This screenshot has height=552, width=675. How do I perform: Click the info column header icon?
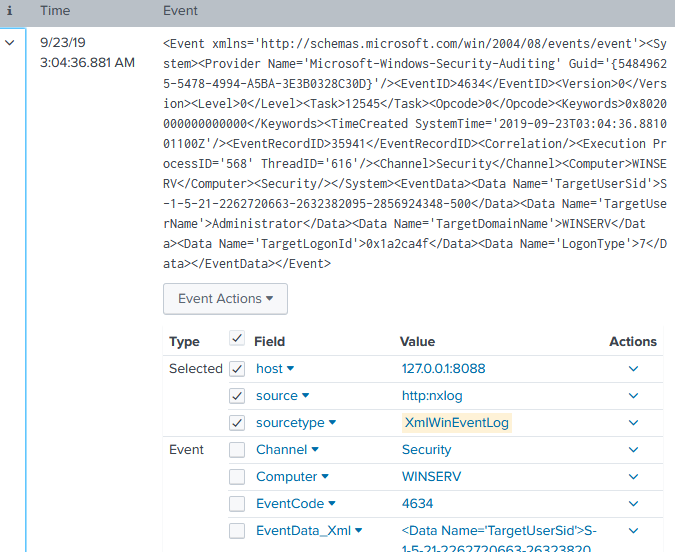pyautogui.click(x=9, y=10)
